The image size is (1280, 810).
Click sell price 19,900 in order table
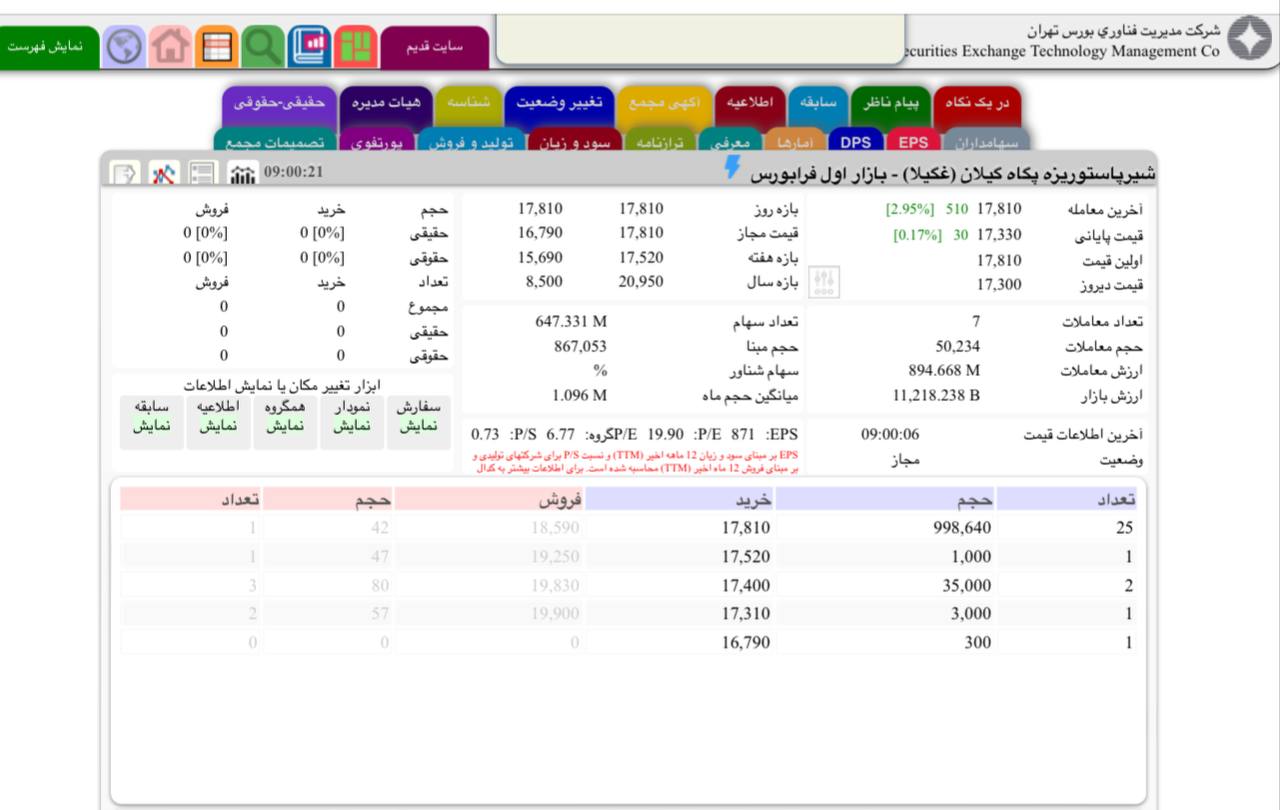coord(555,614)
